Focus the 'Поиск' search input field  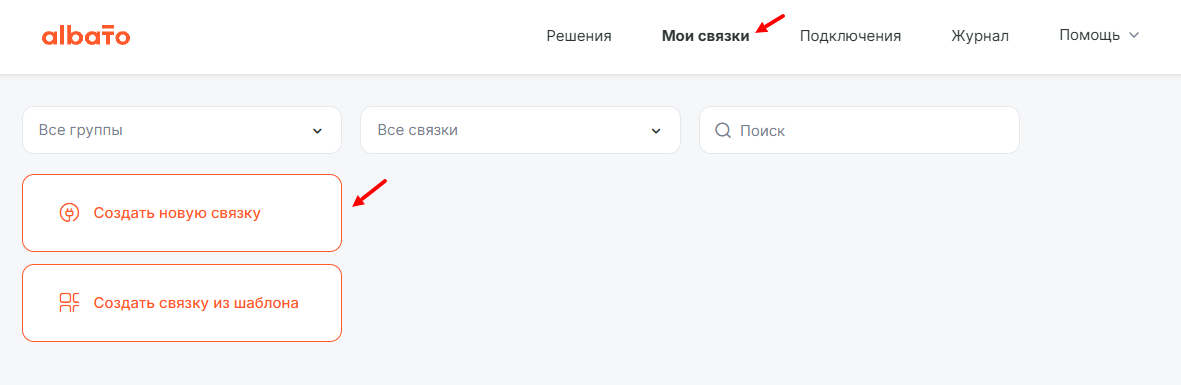click(859, 130)
